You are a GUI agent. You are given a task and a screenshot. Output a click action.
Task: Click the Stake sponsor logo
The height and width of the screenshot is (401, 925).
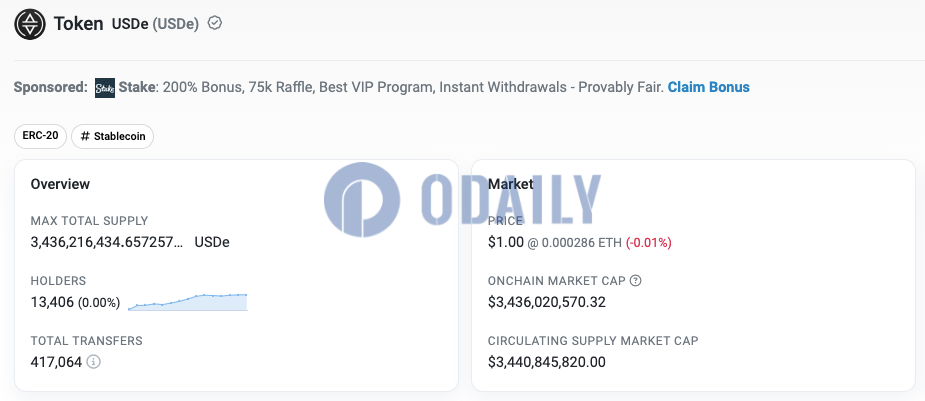pyautogui.click(x=105, y=88)
